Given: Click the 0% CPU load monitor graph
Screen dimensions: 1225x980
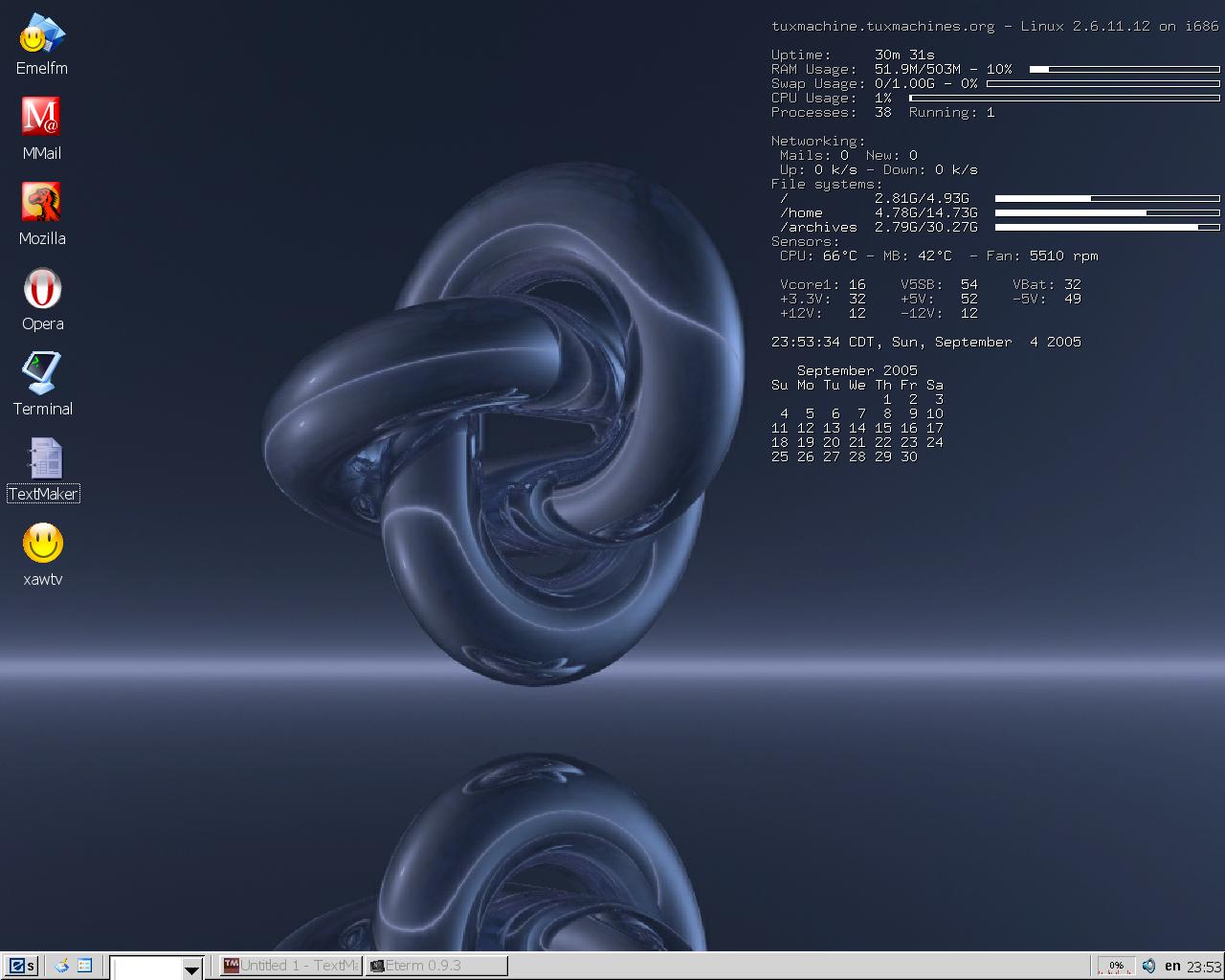Looking at the screenshot, I should coord(1115,965).
